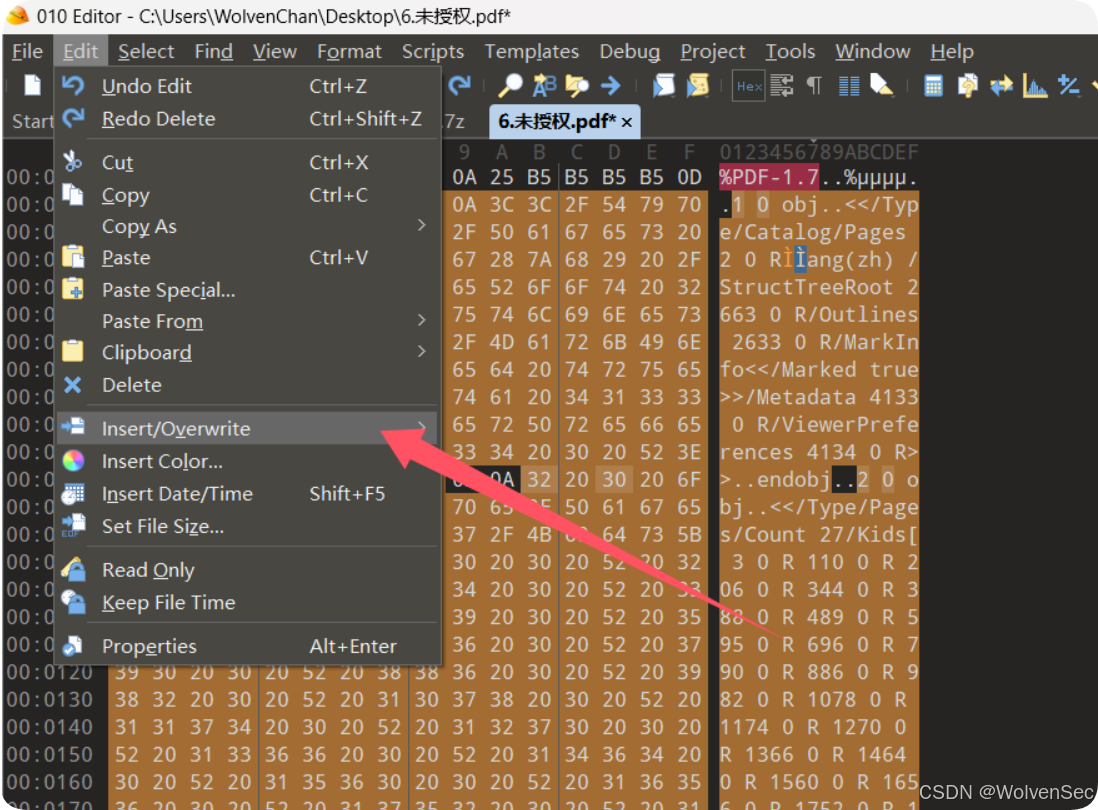This screenshot has width=1098, height=810.
Task: Click the New file icon in toolbar
Action: point(32,85)
